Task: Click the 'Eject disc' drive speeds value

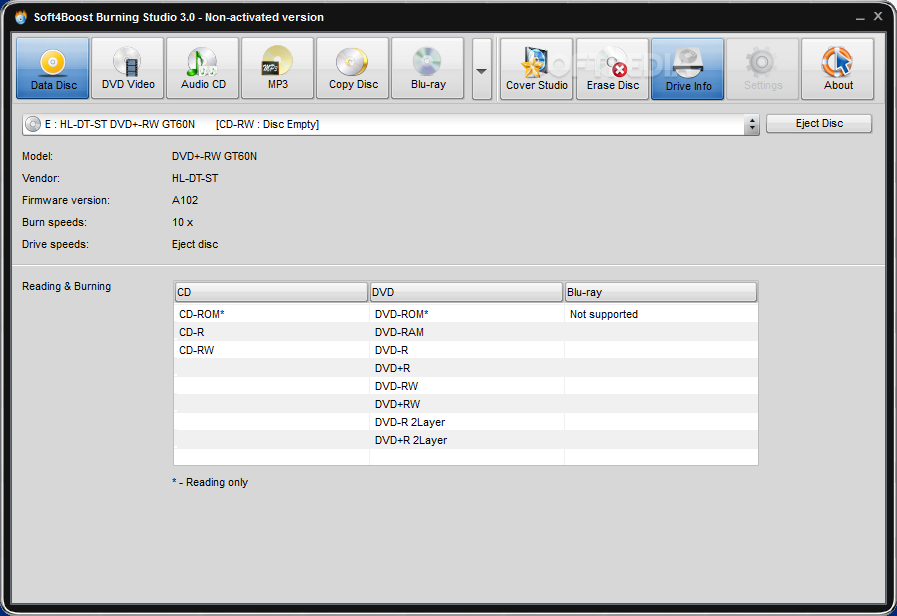Action: tap(195, 244)
